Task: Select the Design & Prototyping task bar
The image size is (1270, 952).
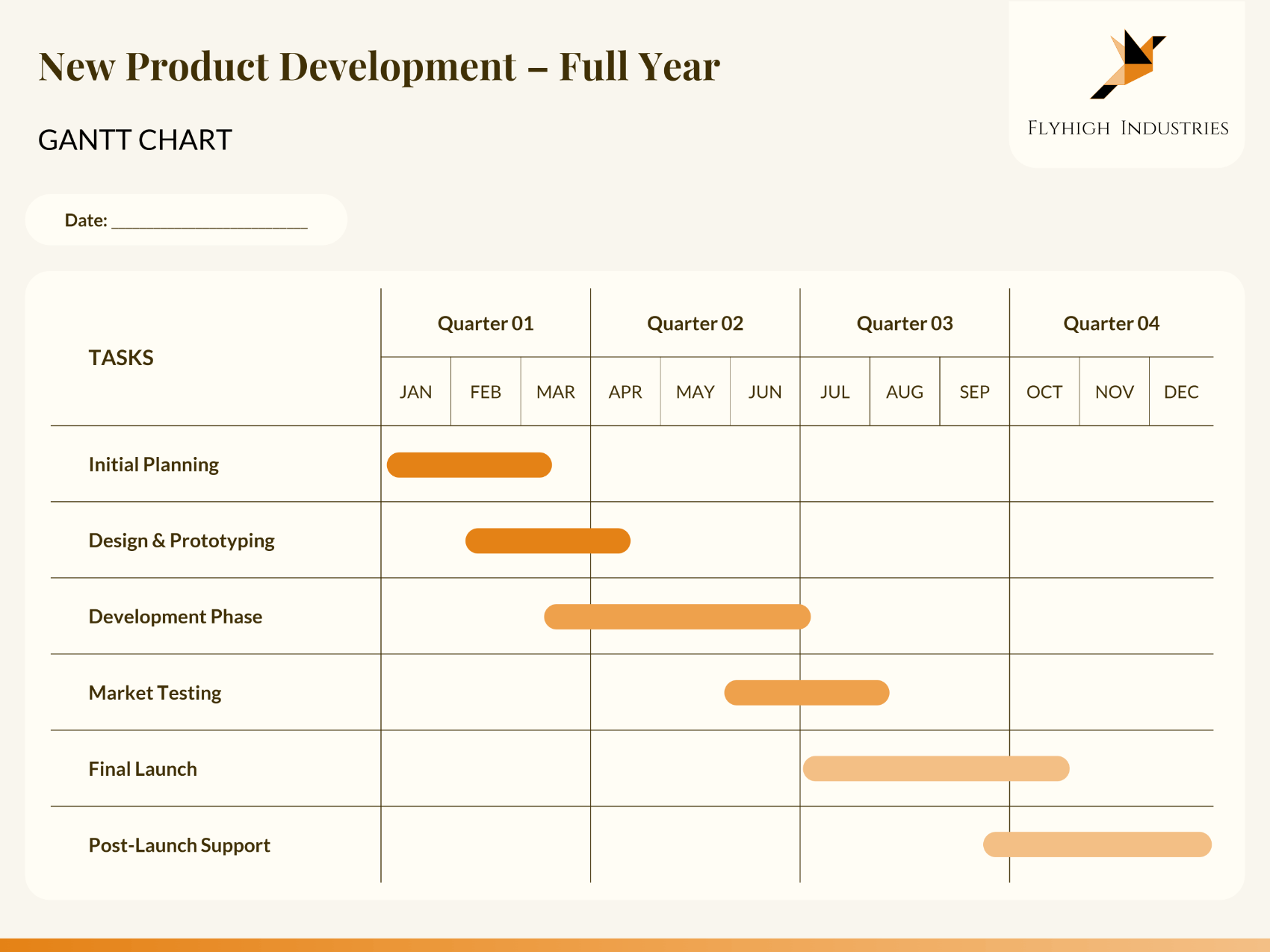Action: [x=548, y=540]
